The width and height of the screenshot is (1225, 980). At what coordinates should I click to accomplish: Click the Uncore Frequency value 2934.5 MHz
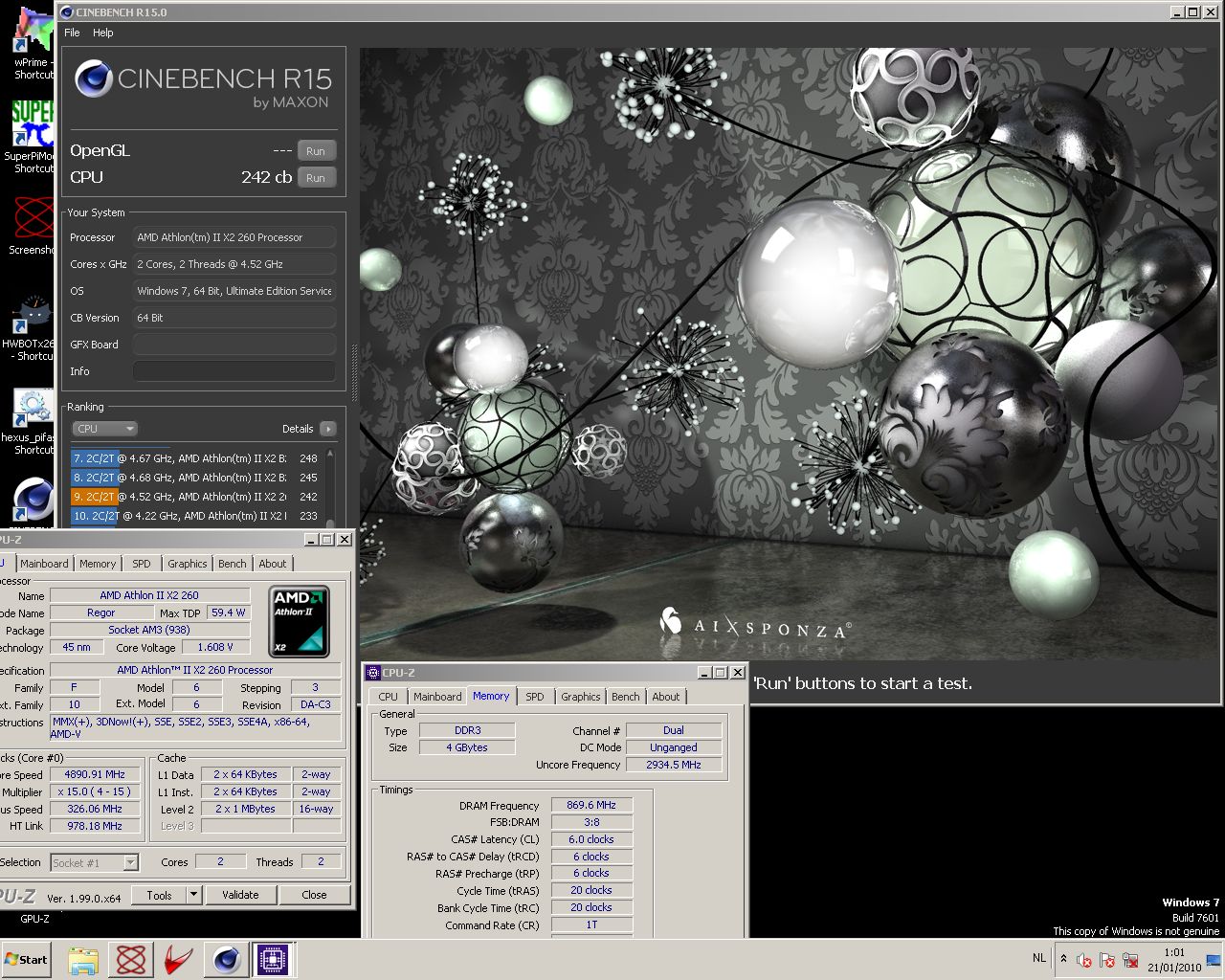pos(674,765)
